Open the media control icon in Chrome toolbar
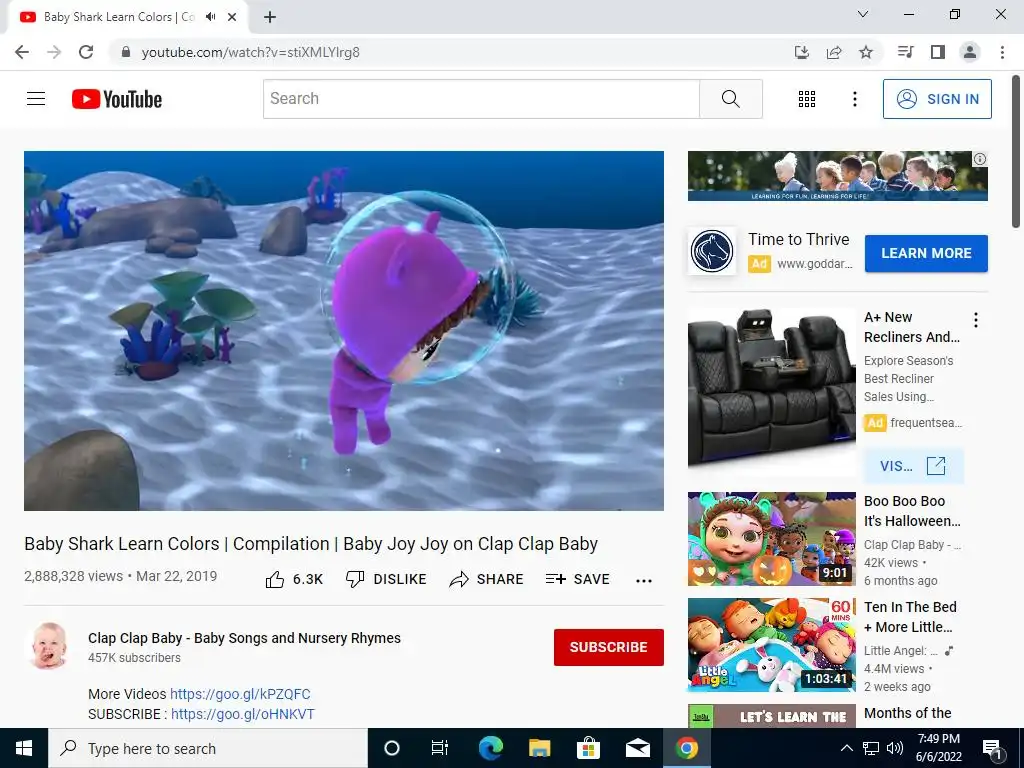Viewport: 1024px width, 768px height. pos(905,52)
